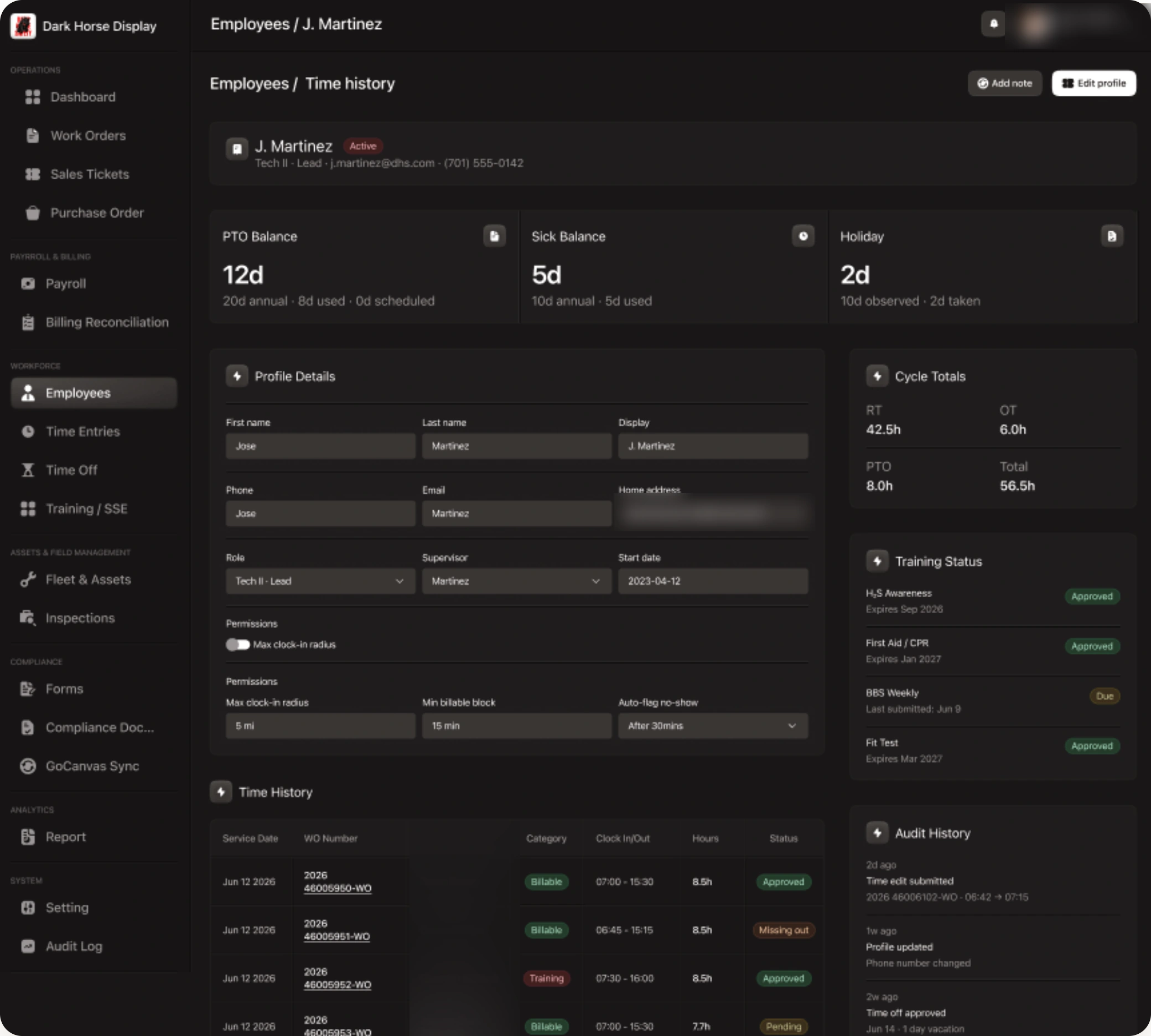Click the Fleet & Assets wrench icon
Viewport: 1151px width, 1036px height.
28,579
